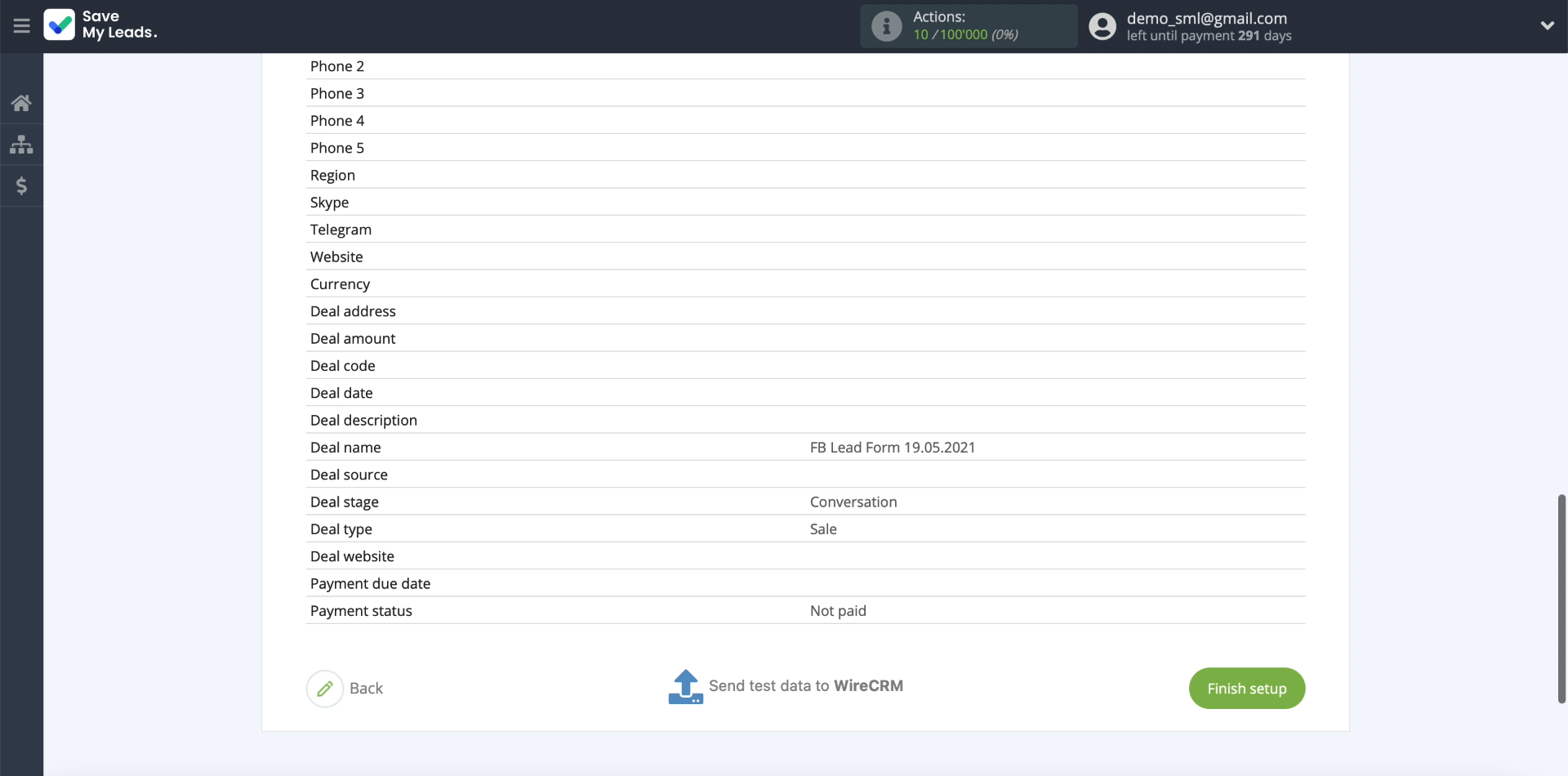Select the Skype row

click(805, 203)
